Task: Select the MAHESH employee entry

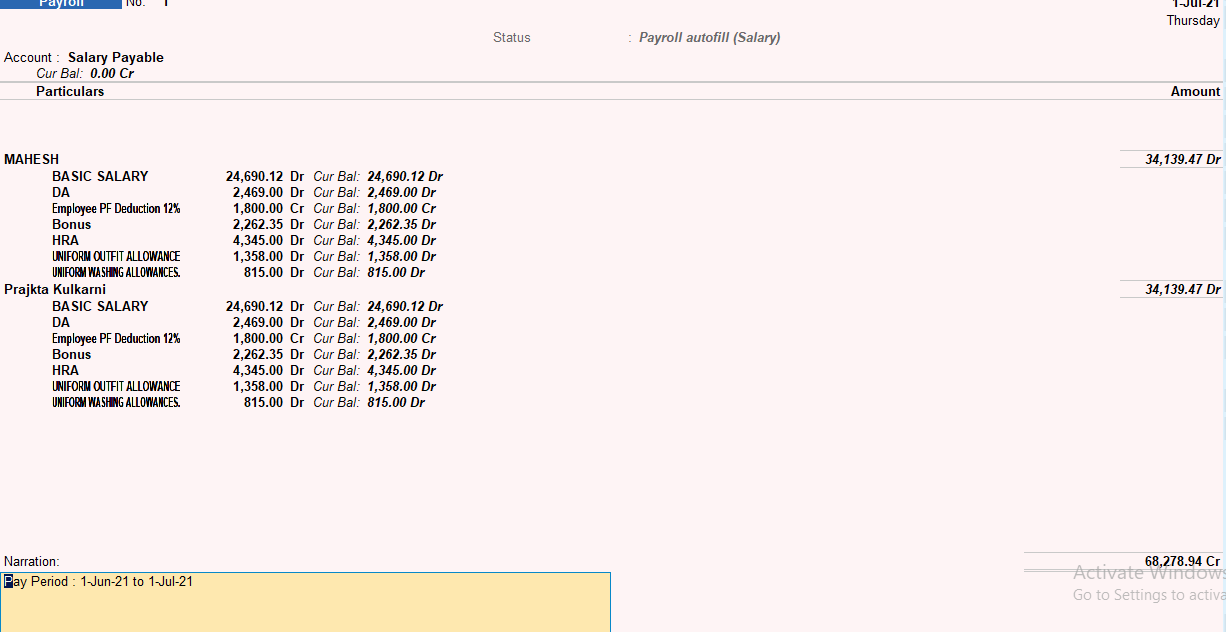Action: coord(31,159)
